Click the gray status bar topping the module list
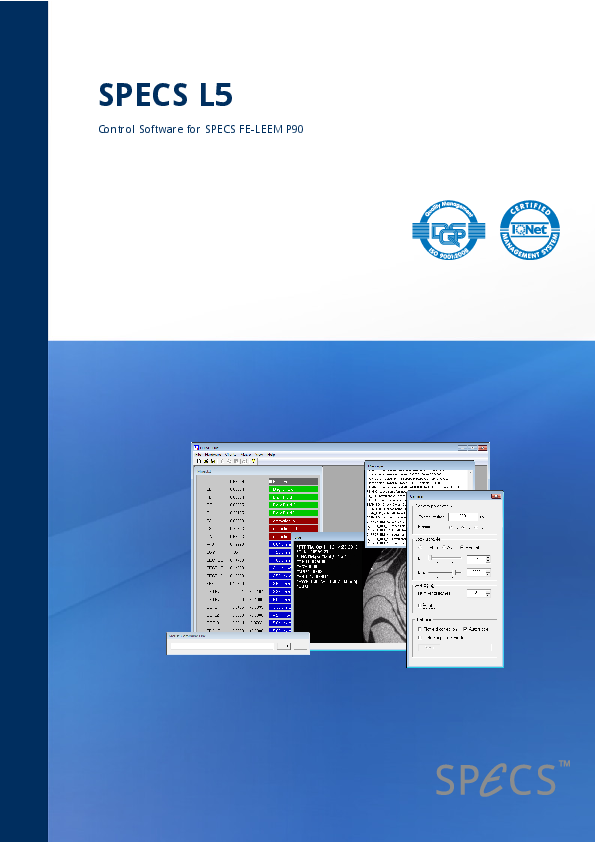Screen dimensions: 595x842 [x=293, y=482]
